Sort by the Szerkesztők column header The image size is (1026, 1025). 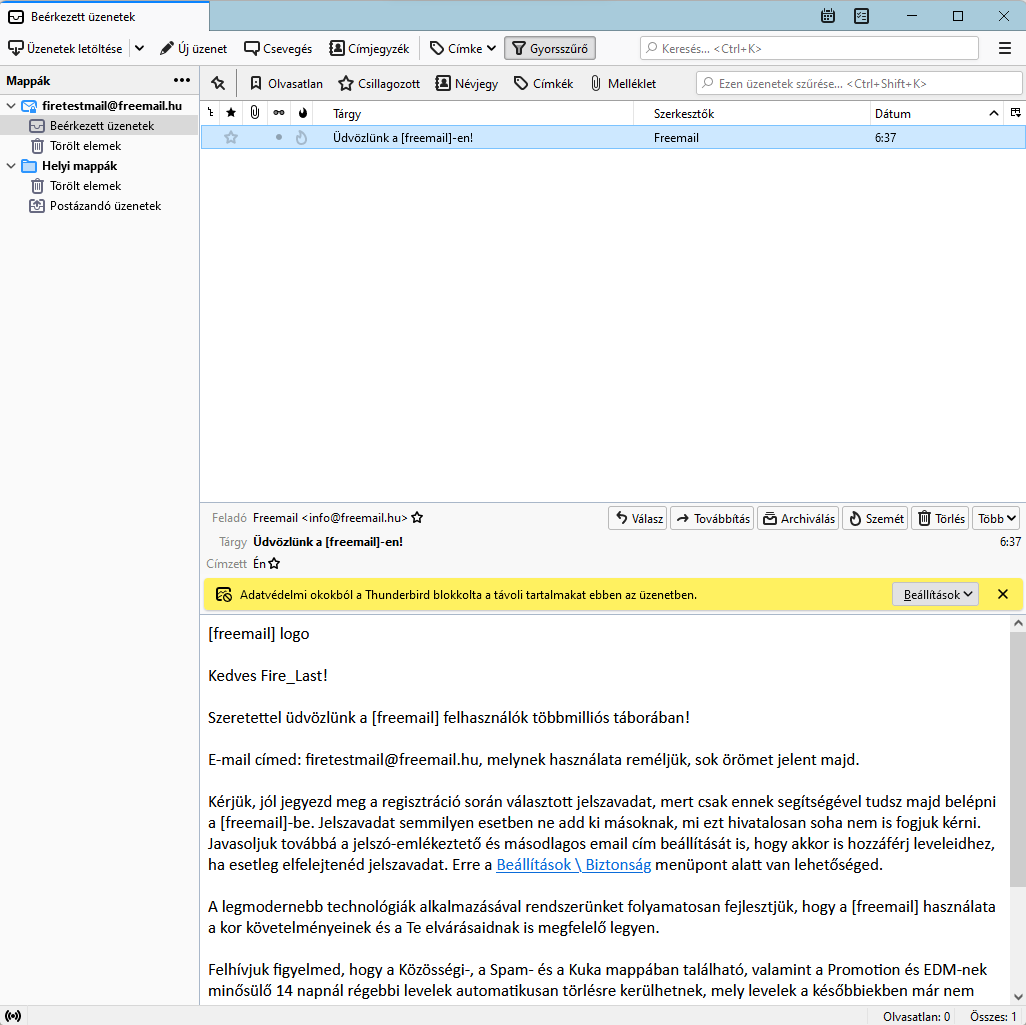click(x=752, y=113)
